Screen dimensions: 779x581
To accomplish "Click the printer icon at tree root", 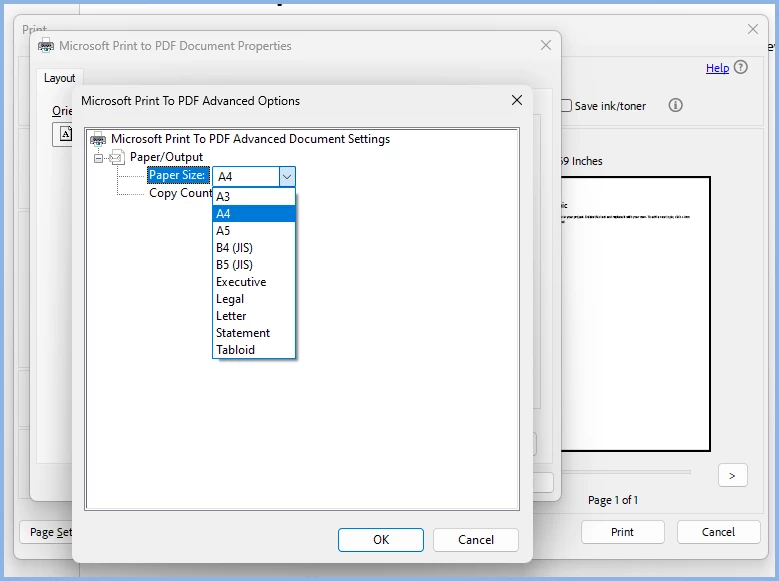I will click(98, 139).
